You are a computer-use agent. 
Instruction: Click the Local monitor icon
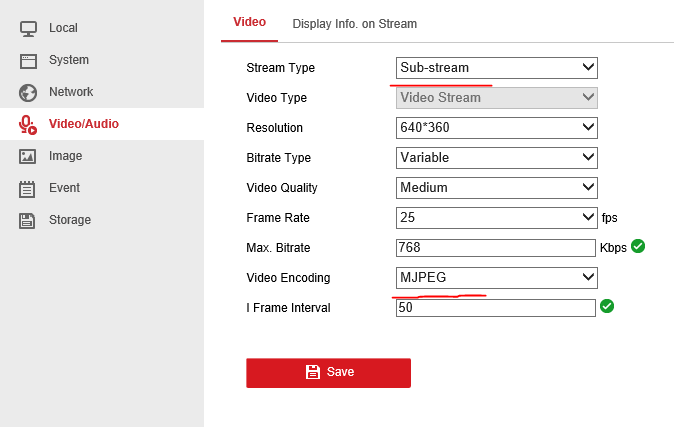click(x=28, y=28)
